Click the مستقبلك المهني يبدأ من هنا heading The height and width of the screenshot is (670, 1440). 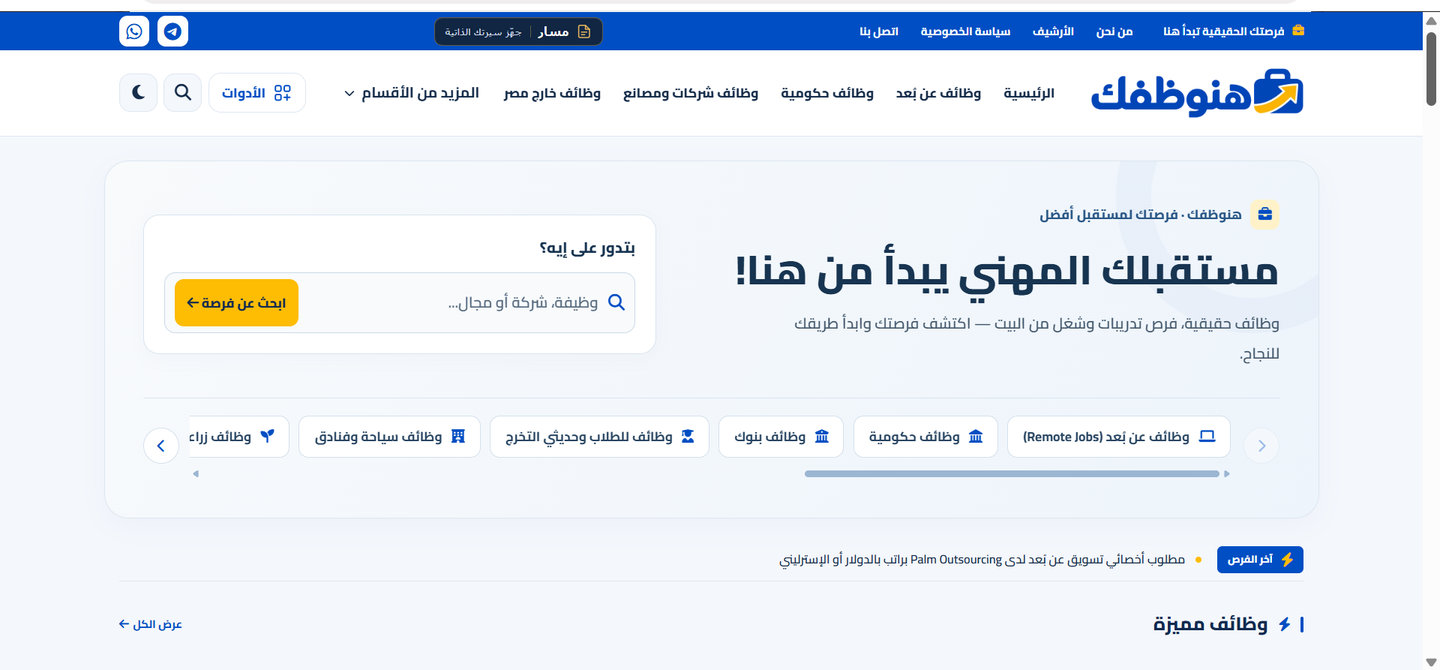pos(1007,272)
